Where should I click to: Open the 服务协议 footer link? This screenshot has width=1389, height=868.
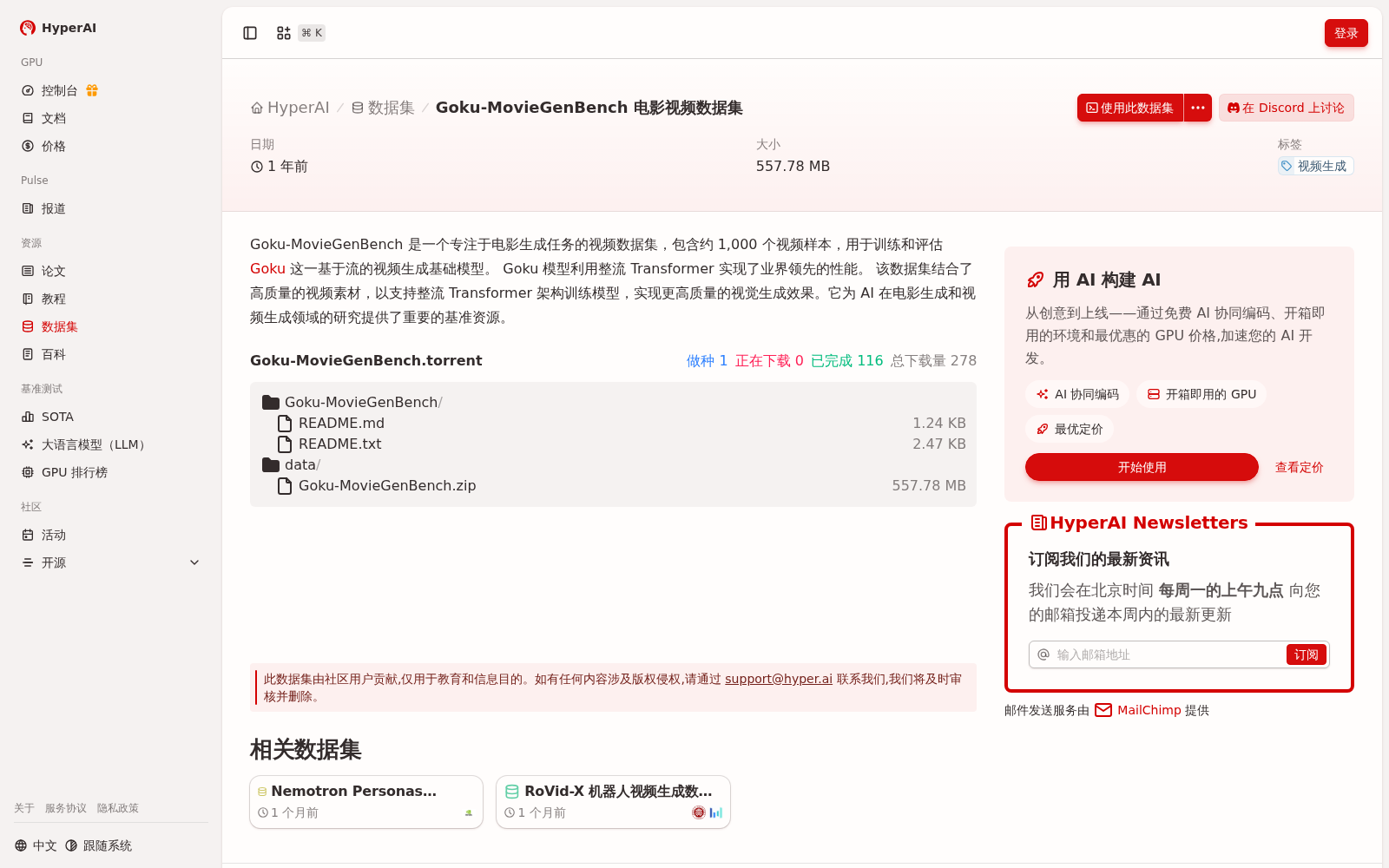coord(66,808)
